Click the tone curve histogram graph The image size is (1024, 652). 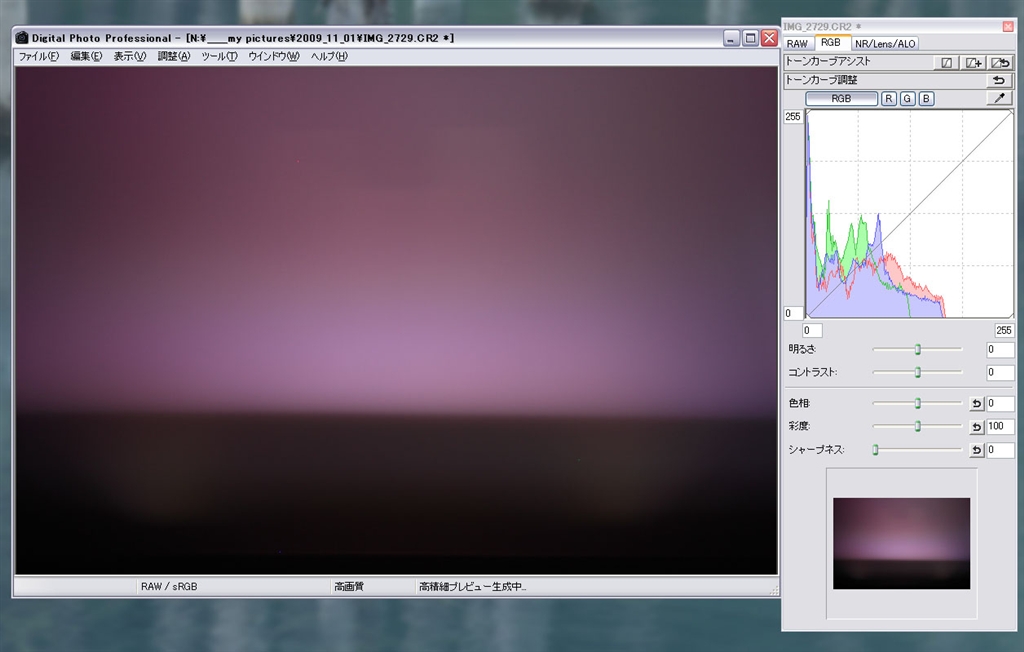click(x=910, y=214)
